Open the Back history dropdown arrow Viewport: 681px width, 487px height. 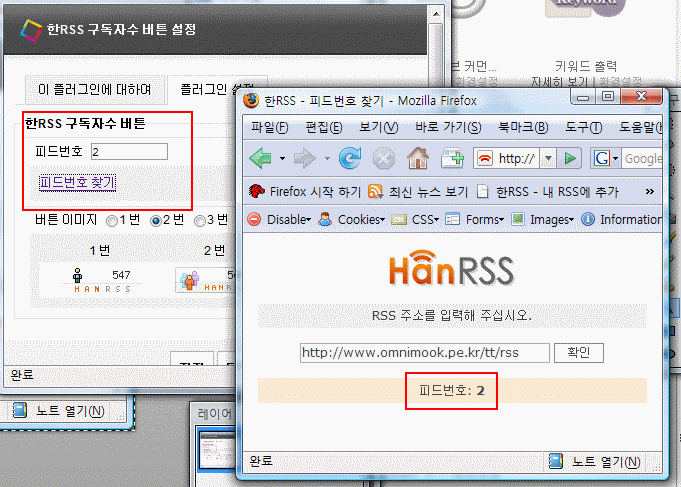coord(282,159)
